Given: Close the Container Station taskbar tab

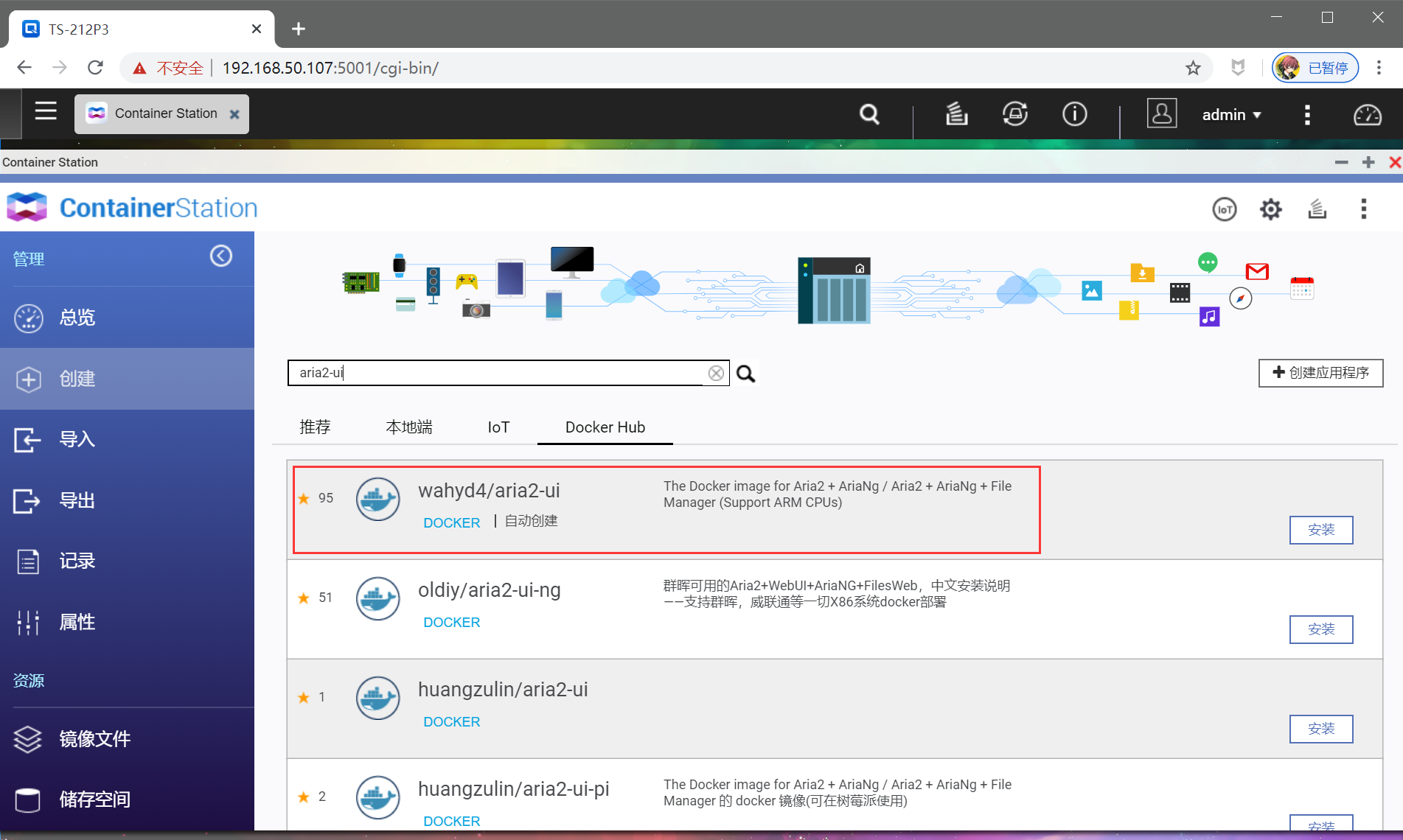Looking at the screenshot, I should 234,114.
